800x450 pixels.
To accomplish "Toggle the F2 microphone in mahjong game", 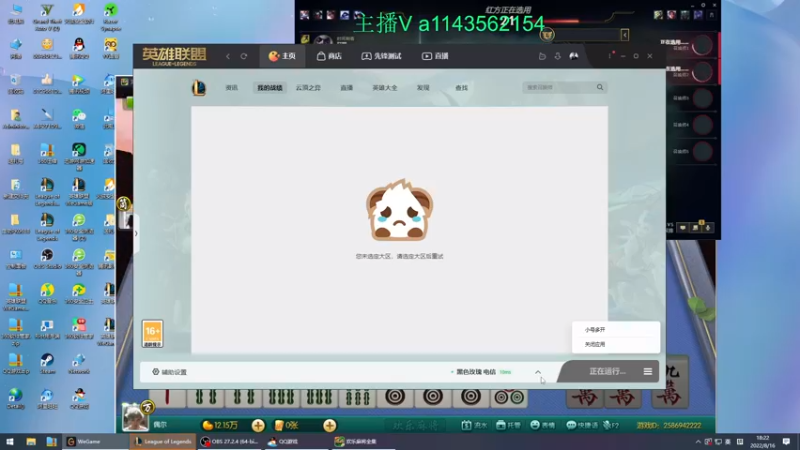I will (x=611, y=425).
